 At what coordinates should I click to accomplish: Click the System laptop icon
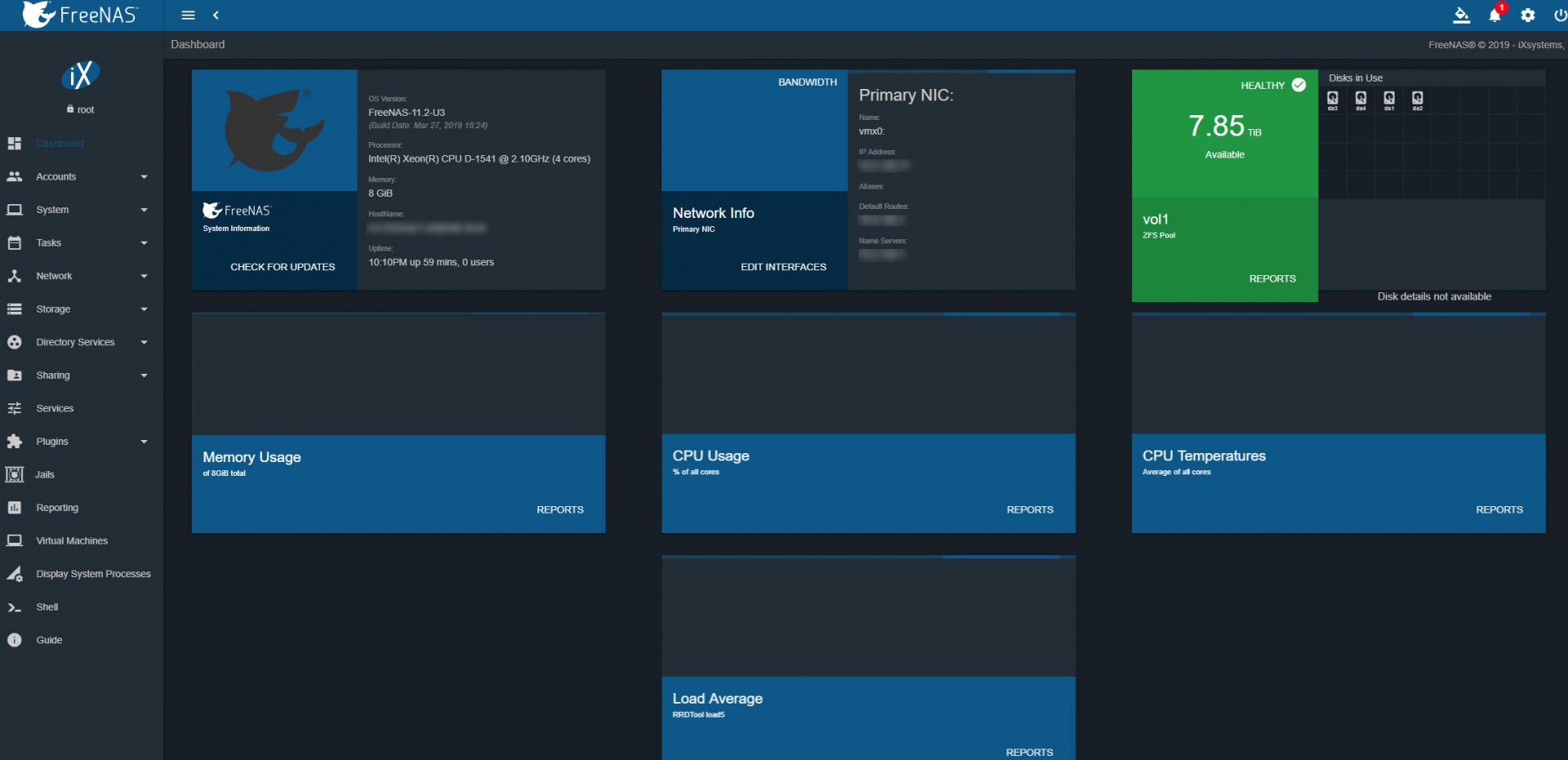click(x=14, y=210)
